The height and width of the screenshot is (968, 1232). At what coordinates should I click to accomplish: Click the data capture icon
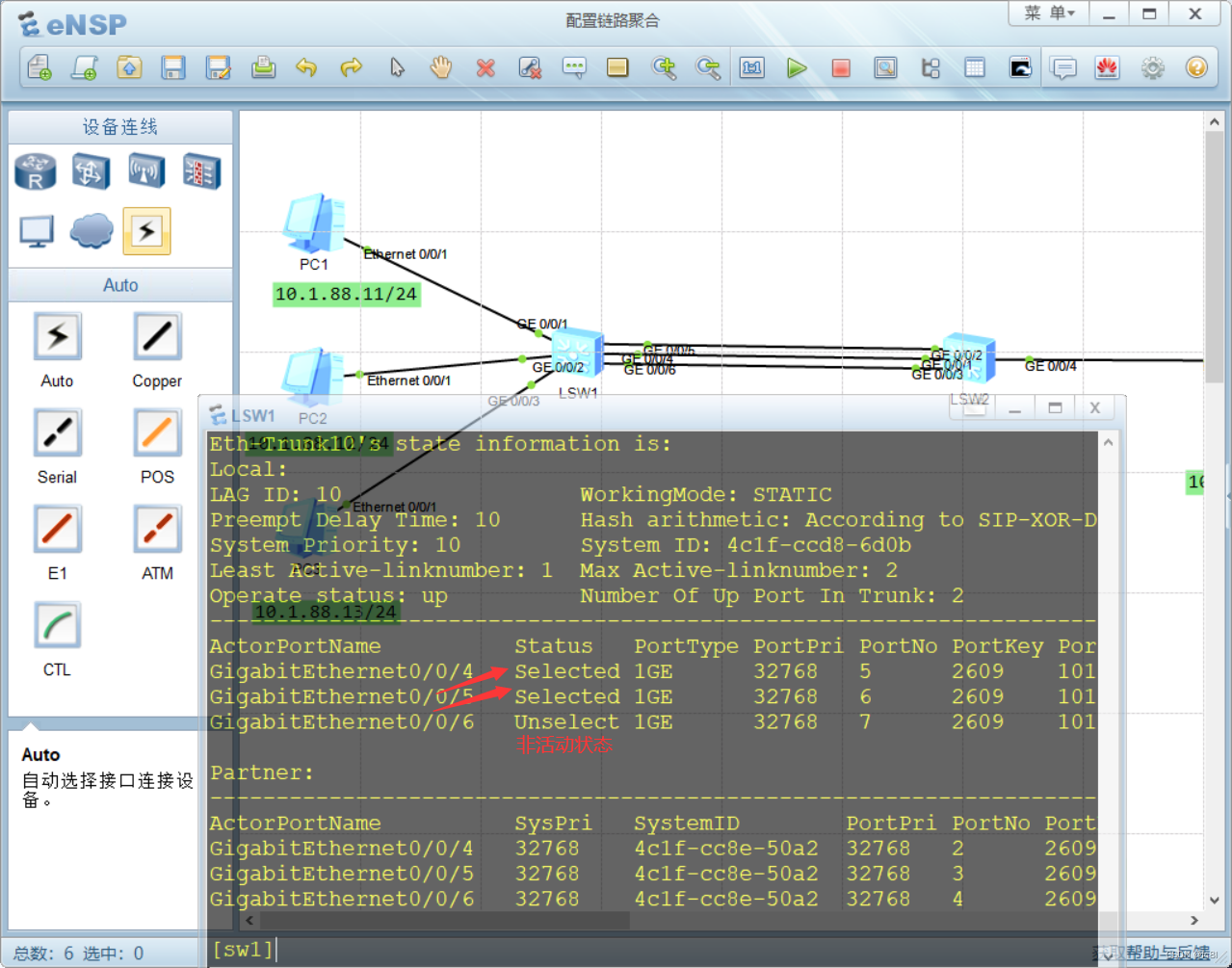pos(885,68)
